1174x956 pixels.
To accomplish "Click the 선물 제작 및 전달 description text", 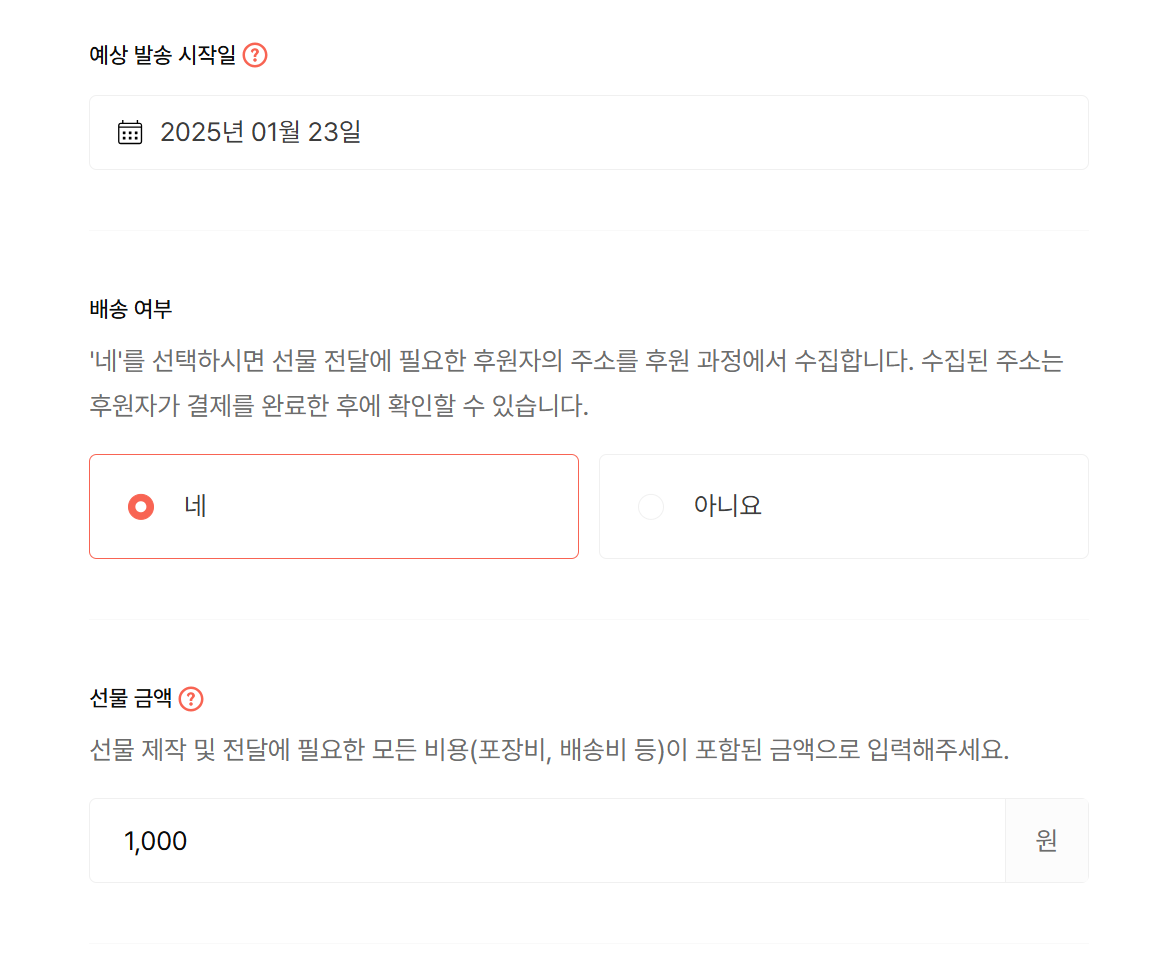I will coord(549,750).
